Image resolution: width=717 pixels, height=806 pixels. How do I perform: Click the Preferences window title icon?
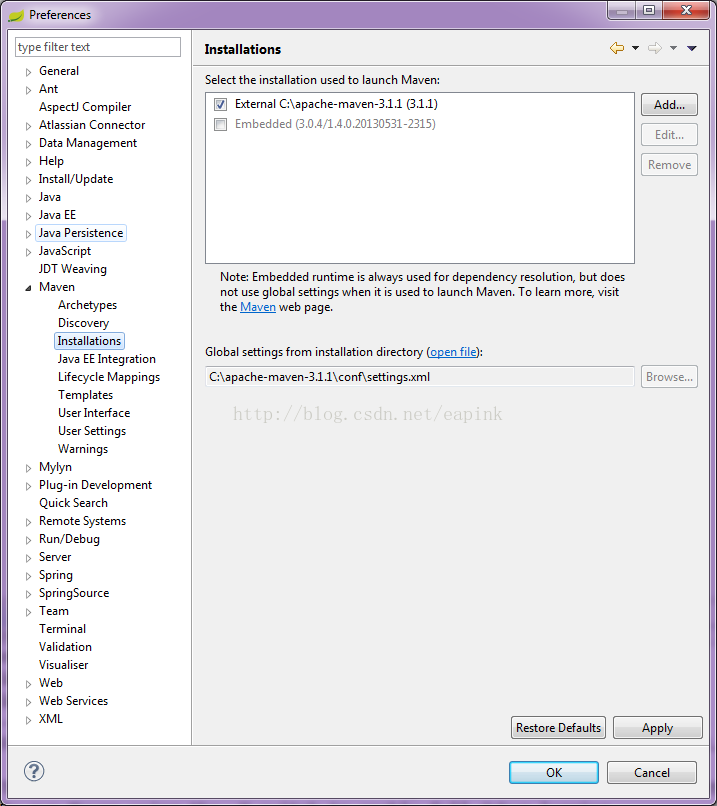pos(16,15)
